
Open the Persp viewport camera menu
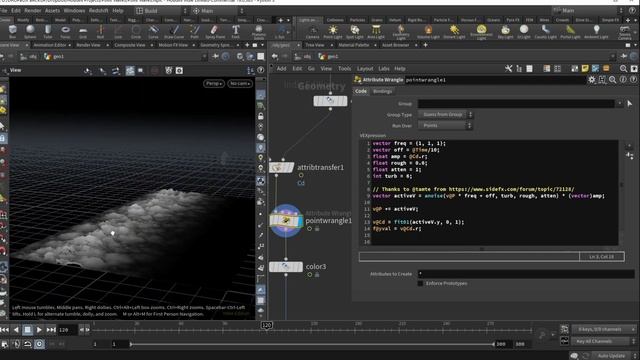pyautogui.click(x=214, y=83)
